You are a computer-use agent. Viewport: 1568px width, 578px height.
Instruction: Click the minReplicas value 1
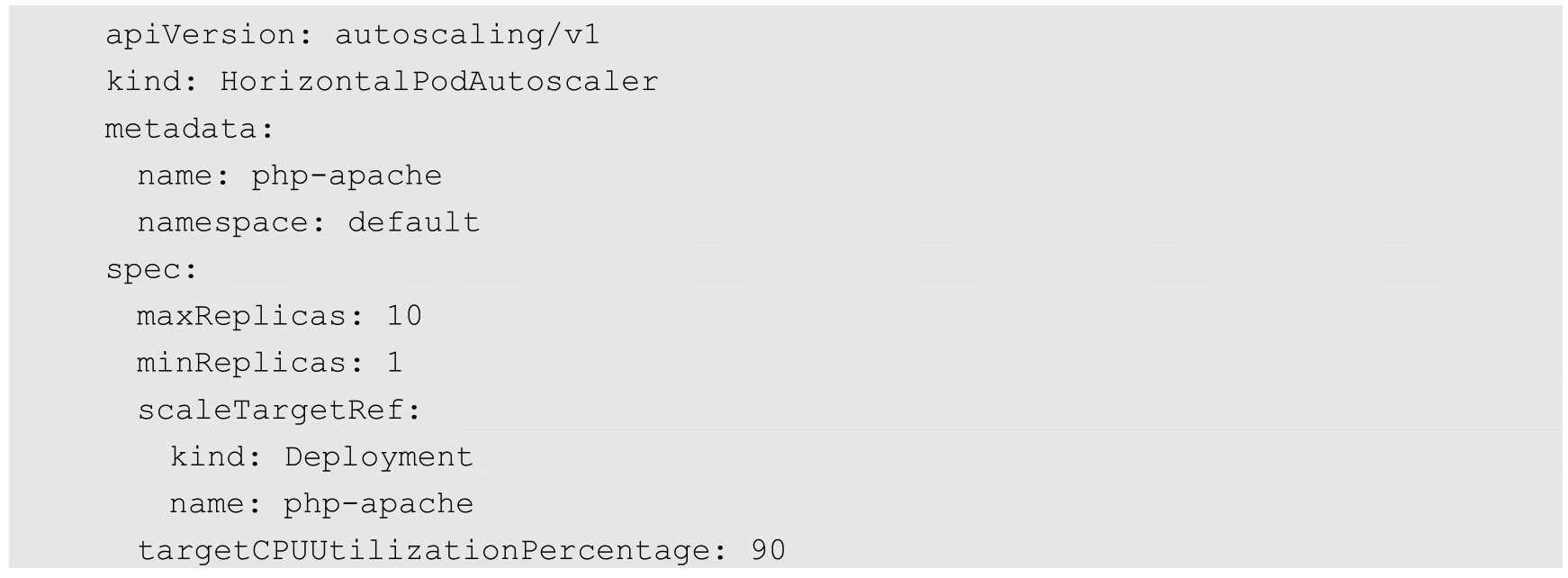click(x=394, y=363)
